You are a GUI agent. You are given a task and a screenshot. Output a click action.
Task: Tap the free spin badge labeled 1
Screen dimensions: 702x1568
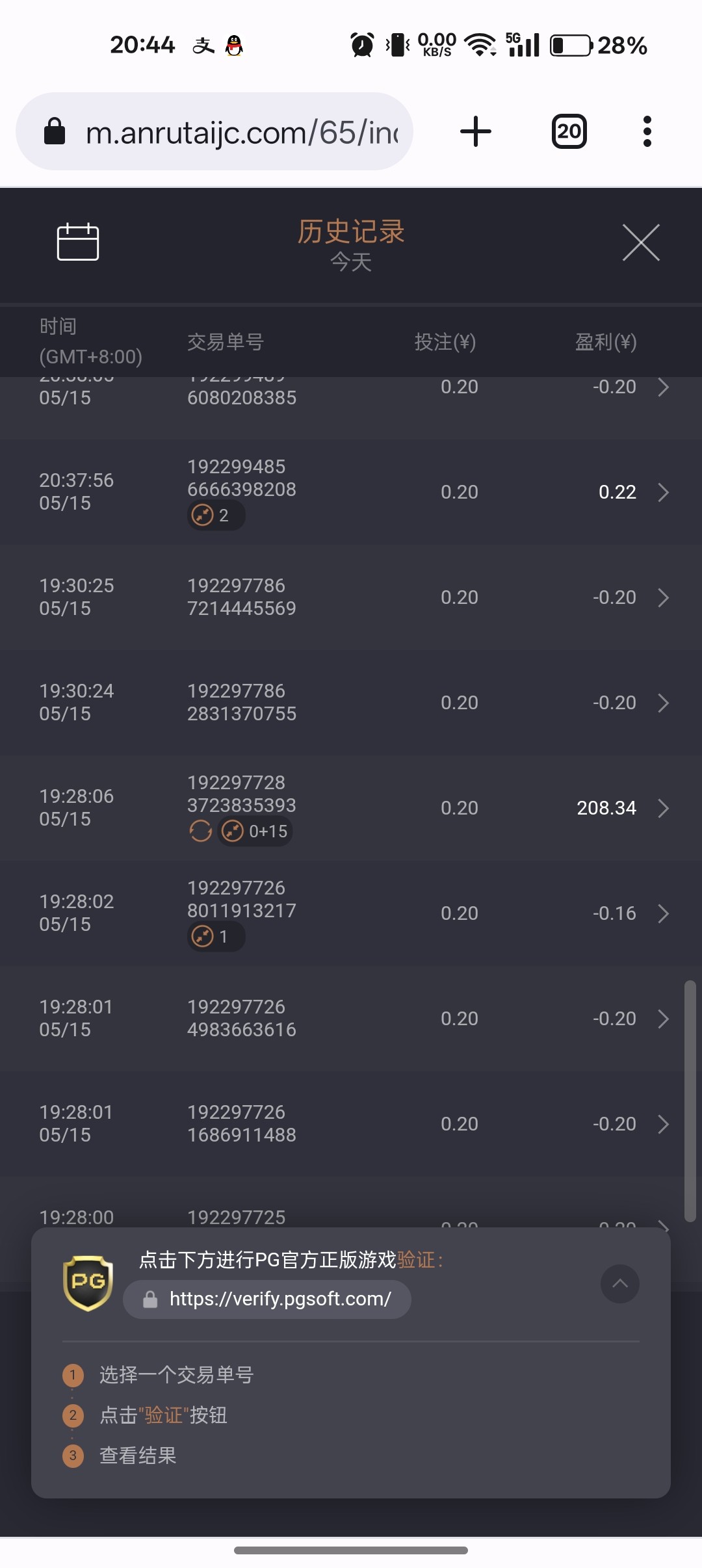pyautogui.click(x=216, y=937)
